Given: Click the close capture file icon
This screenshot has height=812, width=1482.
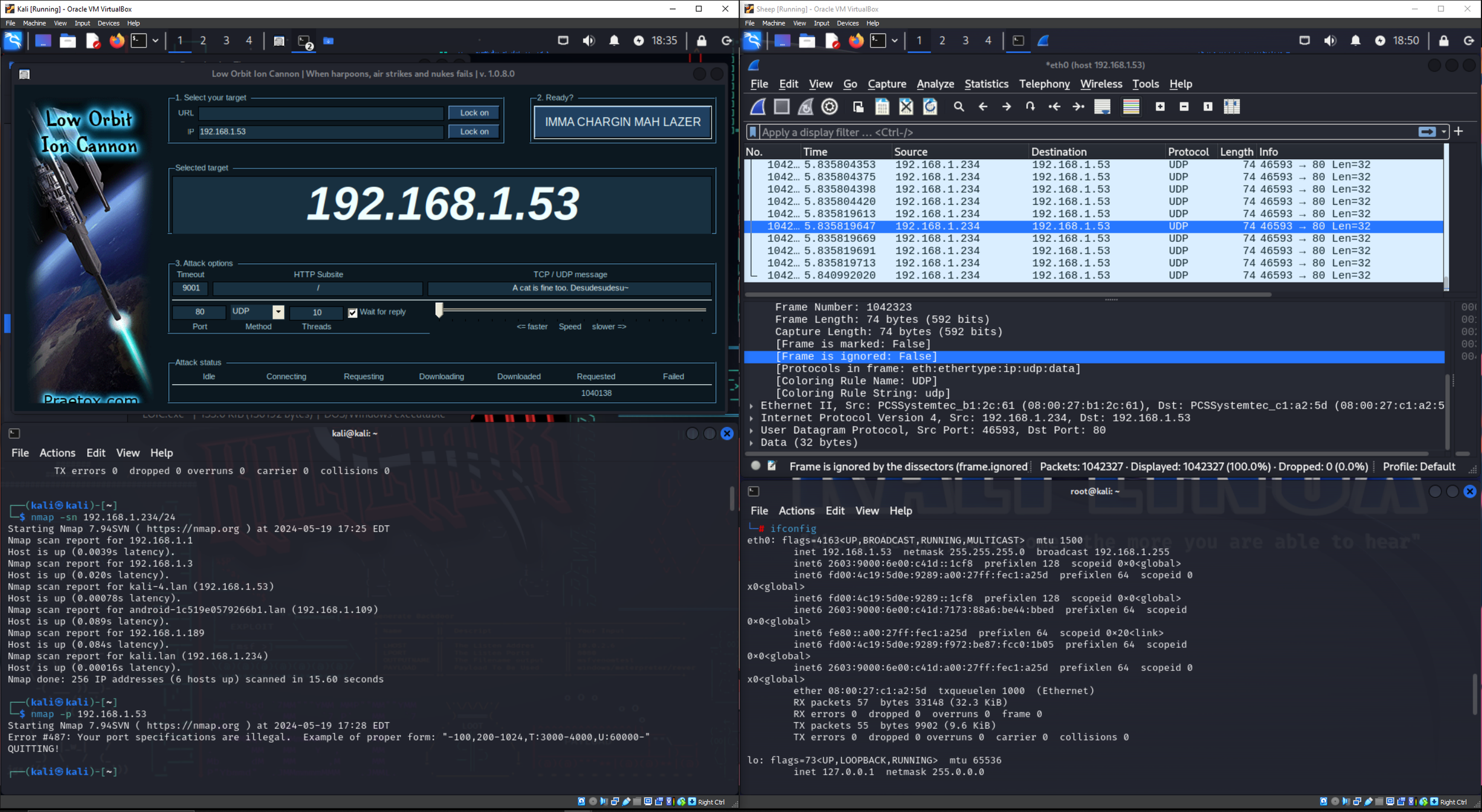Looking at the screenshot, I should pyautogui.click(x=906, y=107).
